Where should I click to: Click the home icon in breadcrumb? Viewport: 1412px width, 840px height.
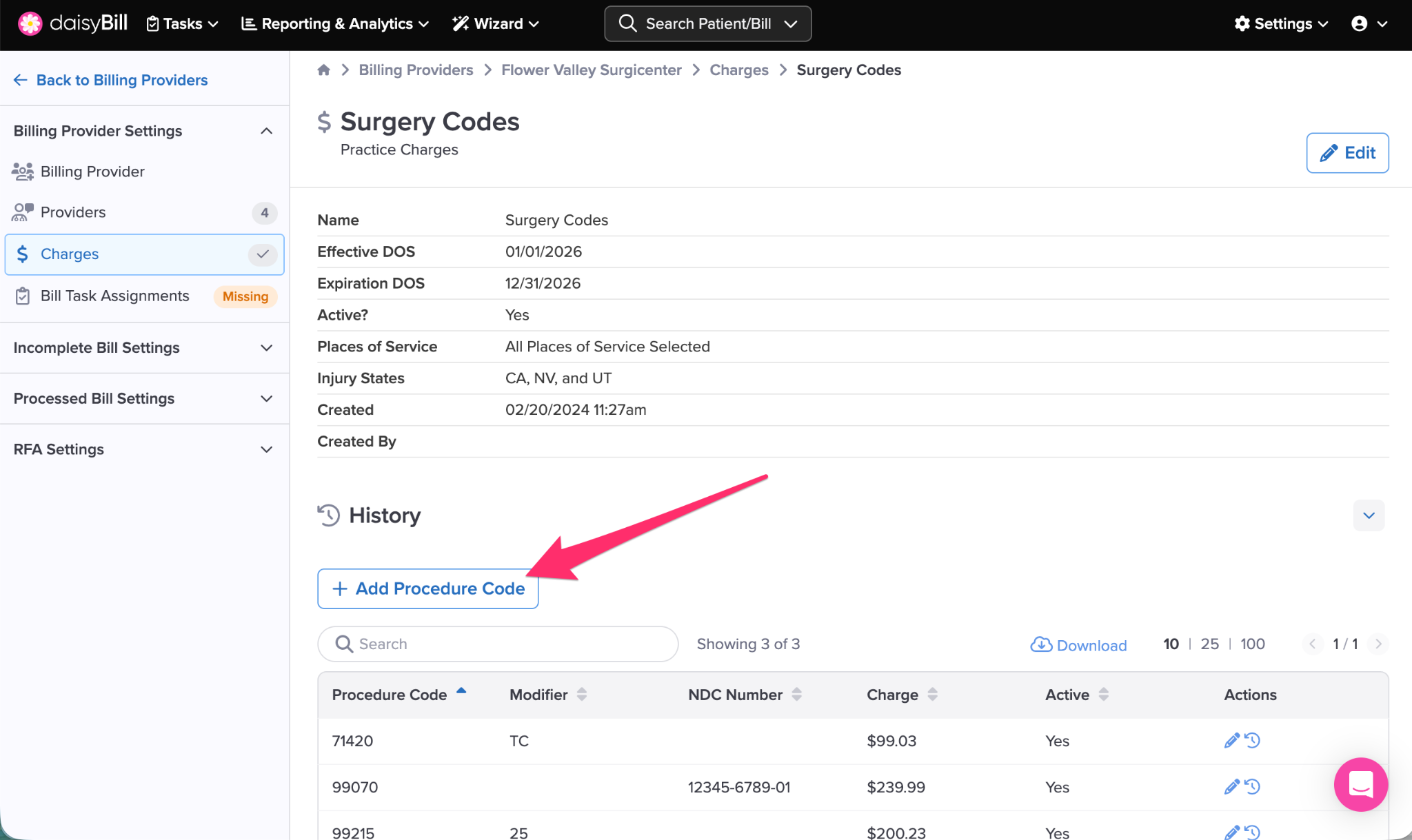(323, 70)
